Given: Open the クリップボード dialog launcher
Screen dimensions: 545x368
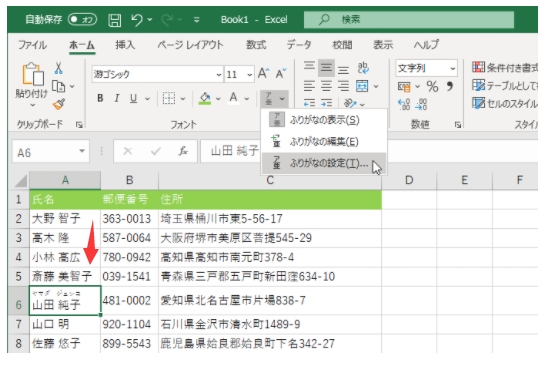Looking at the screenshot, I should [79, 124].
